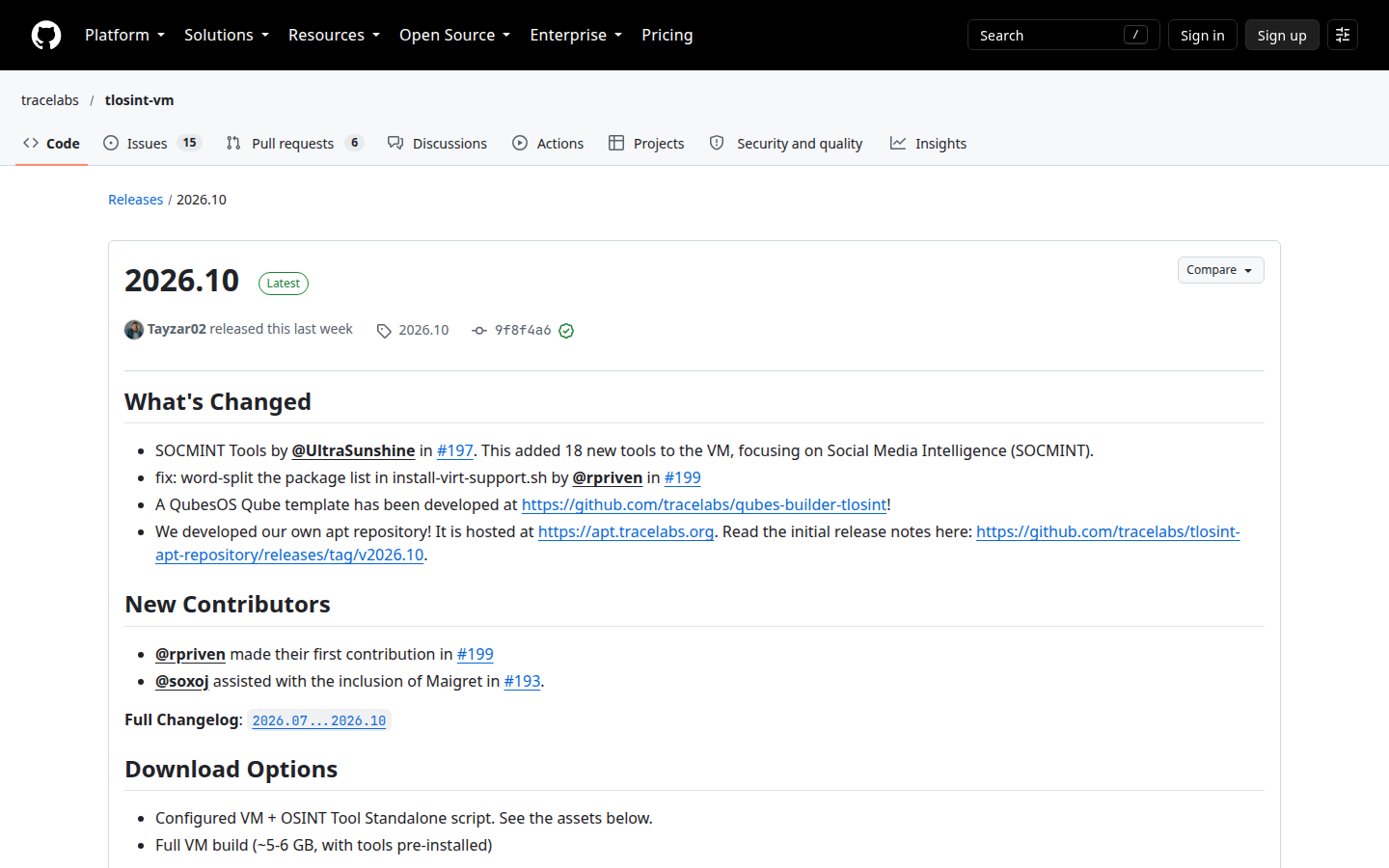Expand the Solutions dropdown menu
1389x868 pixels.
click(227, 35)
